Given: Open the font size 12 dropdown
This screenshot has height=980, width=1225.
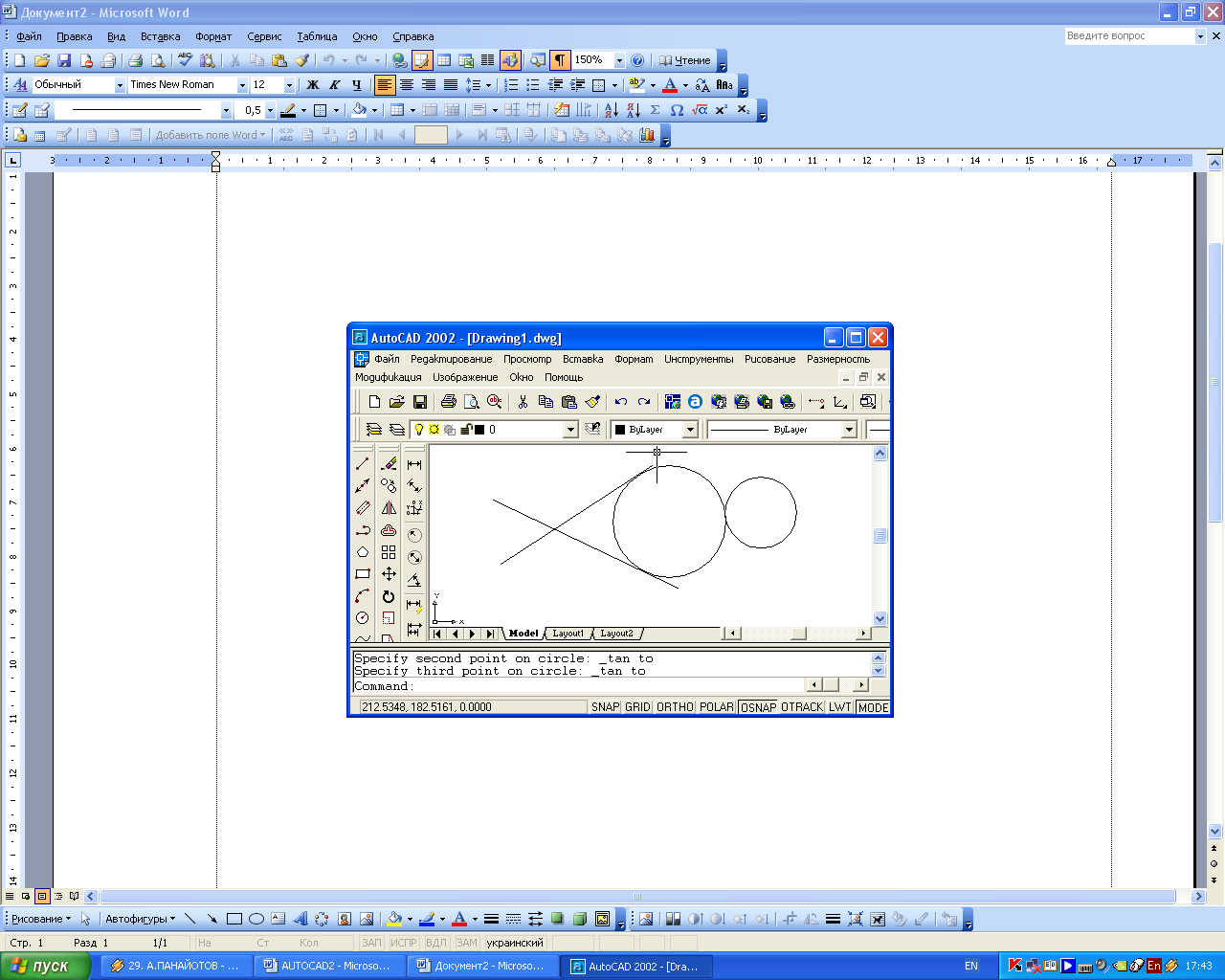Looking at the screenshot, I should (290, 85).
